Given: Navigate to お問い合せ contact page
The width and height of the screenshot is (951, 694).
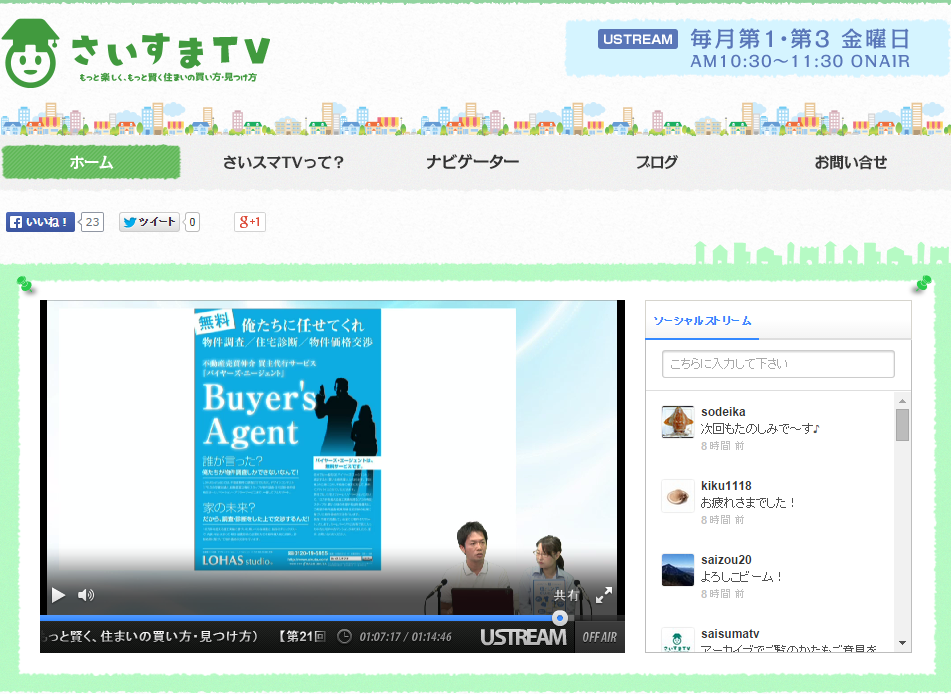Looking at the screenshot, I should tap(850, 162).
